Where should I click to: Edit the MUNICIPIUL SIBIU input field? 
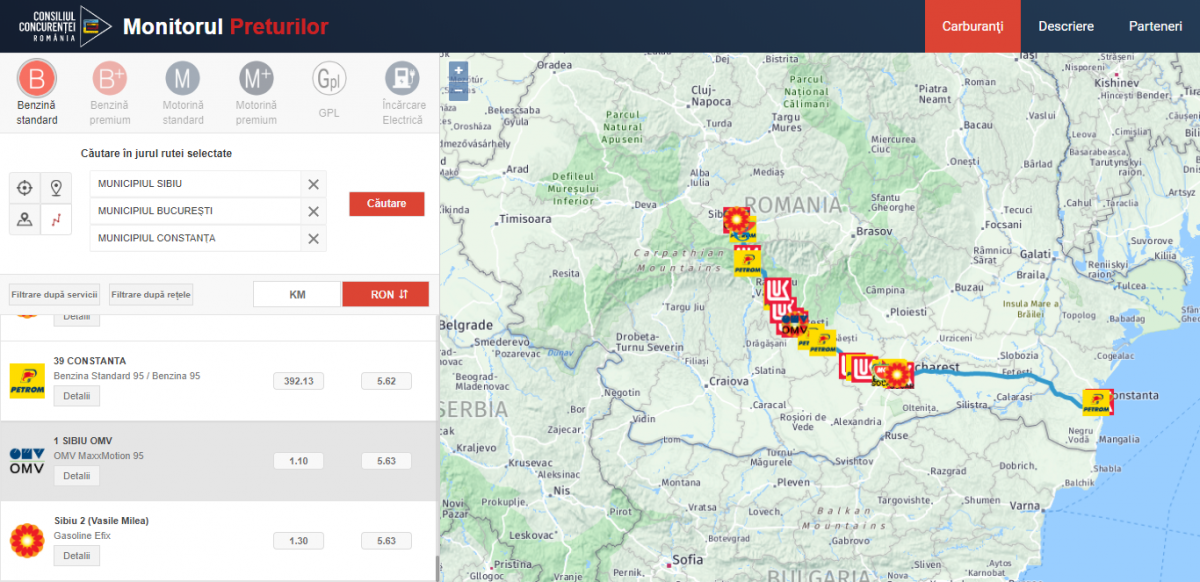195,184
